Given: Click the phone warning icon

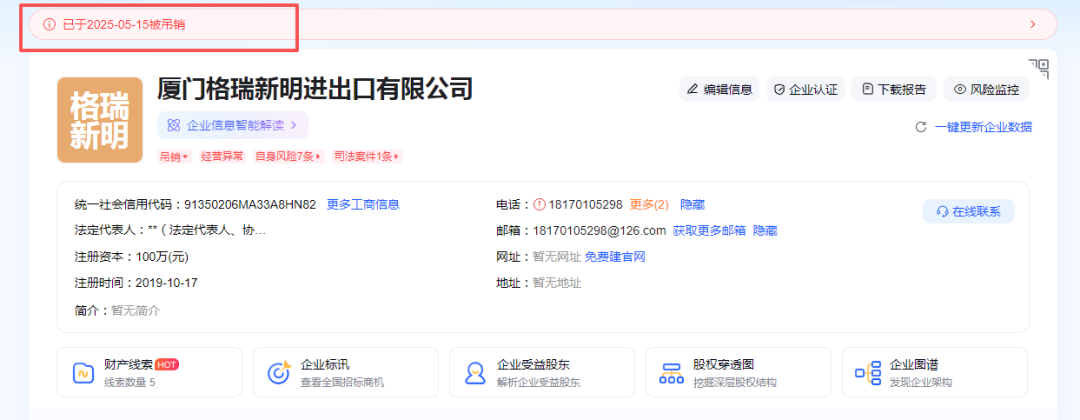Looking at the screenshot, I should point(539,204).
